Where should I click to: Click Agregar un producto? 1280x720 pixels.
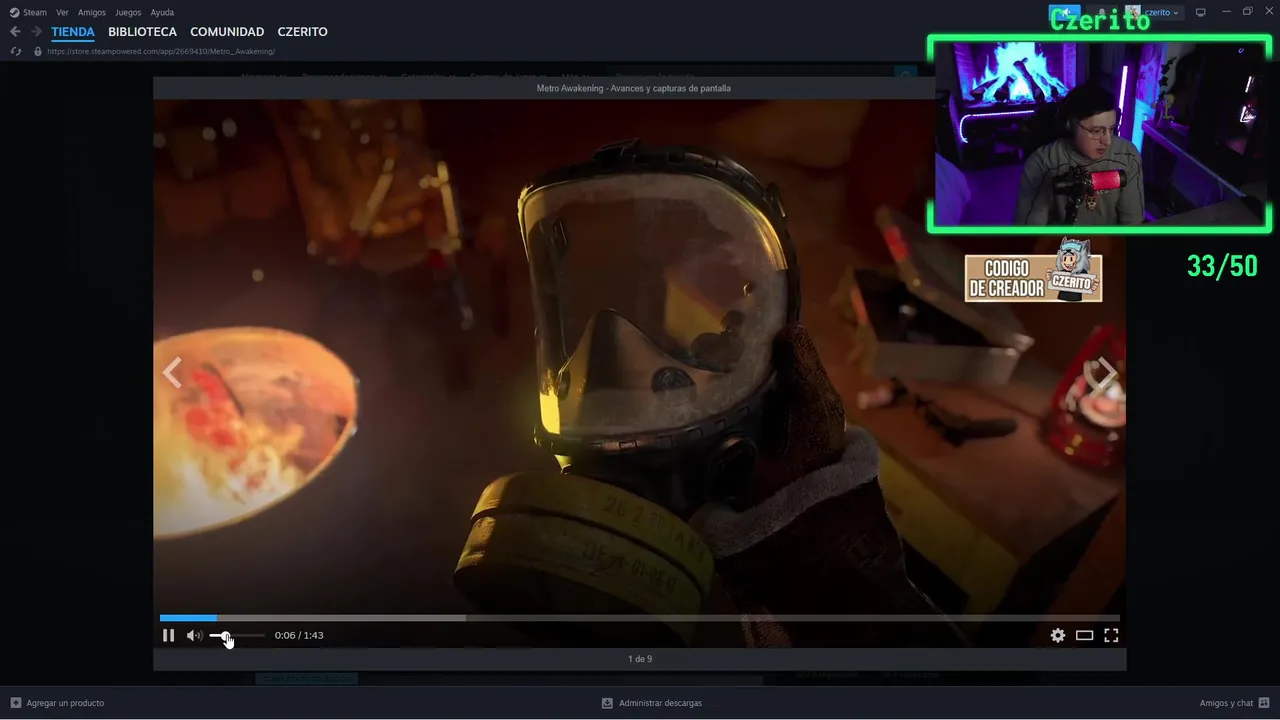click(65, 703)
